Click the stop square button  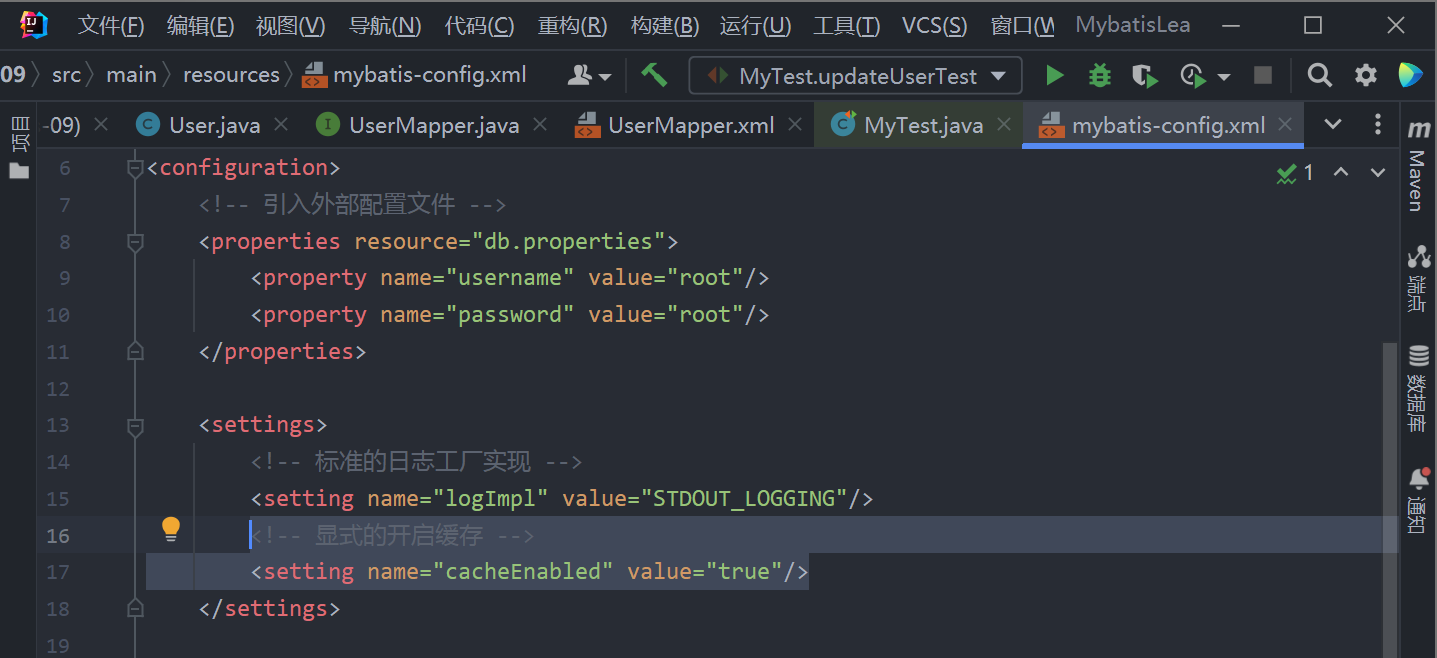pos(1263,75)
